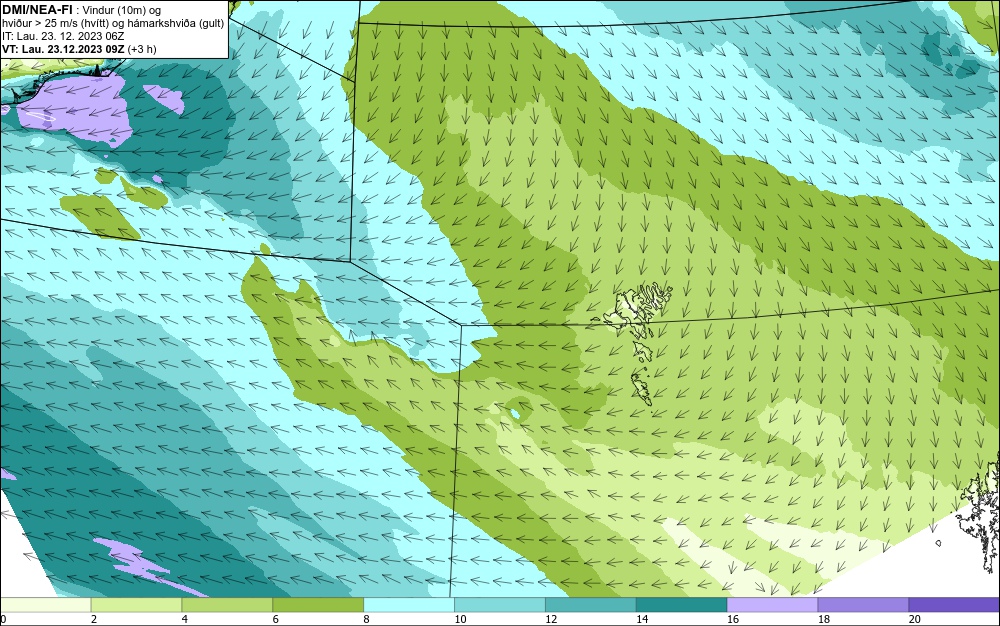This screenshot has width=1000, height=626.
Task: Click the DMI/NEA-FI title text
Action: pyautogui.click(x=37, y=9)
